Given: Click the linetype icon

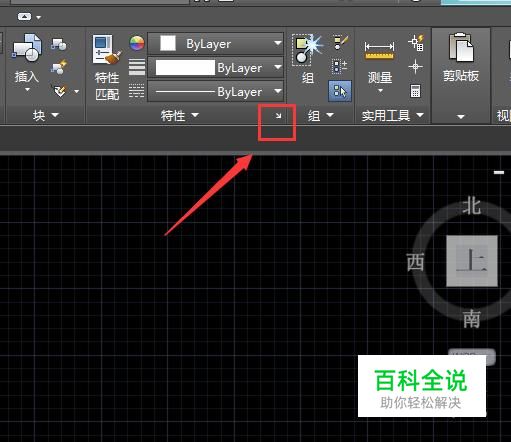Looking at the screenshot, I should [x=137, y=90].
